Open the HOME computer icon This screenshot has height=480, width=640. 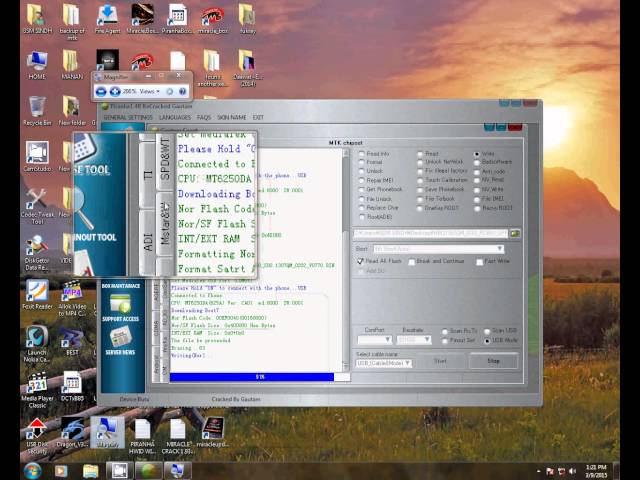37,64
